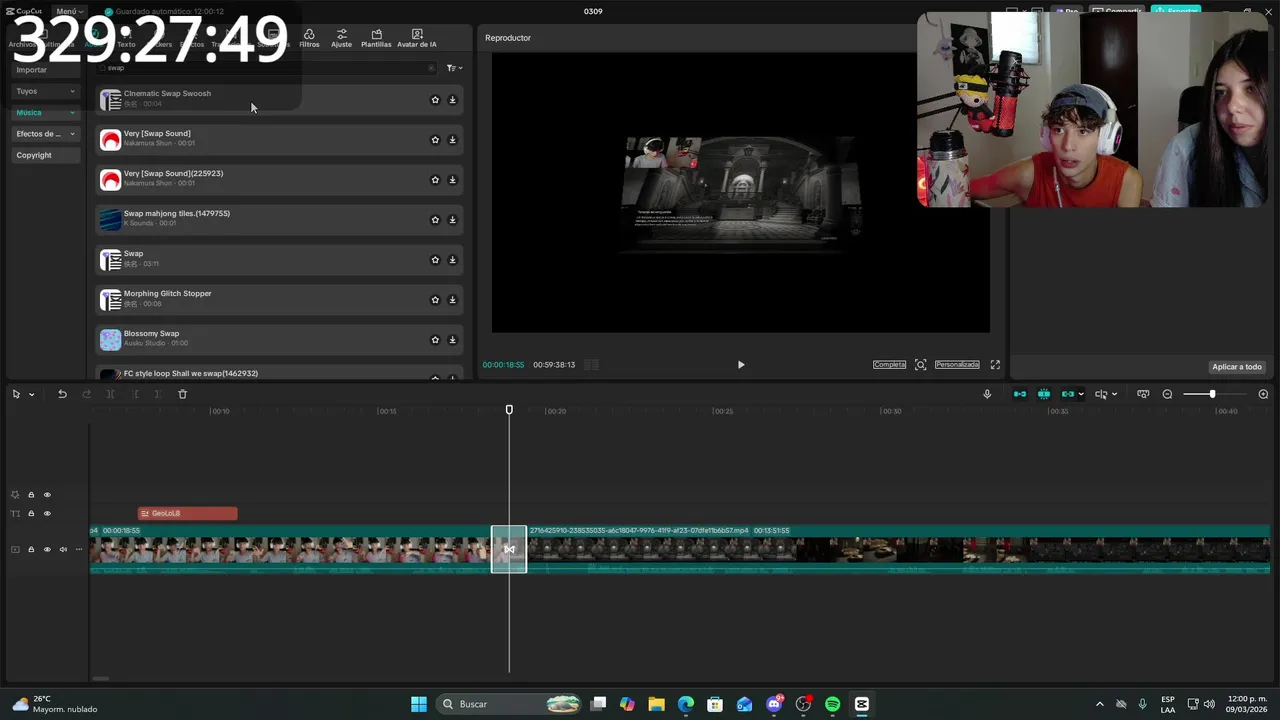Favorite Swap mahjong tiles sound
Image resolution: width=1280 pixels, height=720 pixels.
(x=435, y=220)
